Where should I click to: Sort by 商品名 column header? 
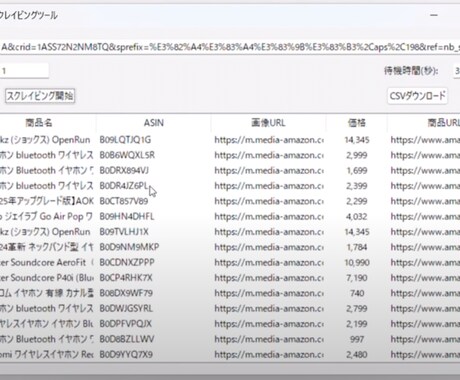pyautogui.click(x=39, y=123)
